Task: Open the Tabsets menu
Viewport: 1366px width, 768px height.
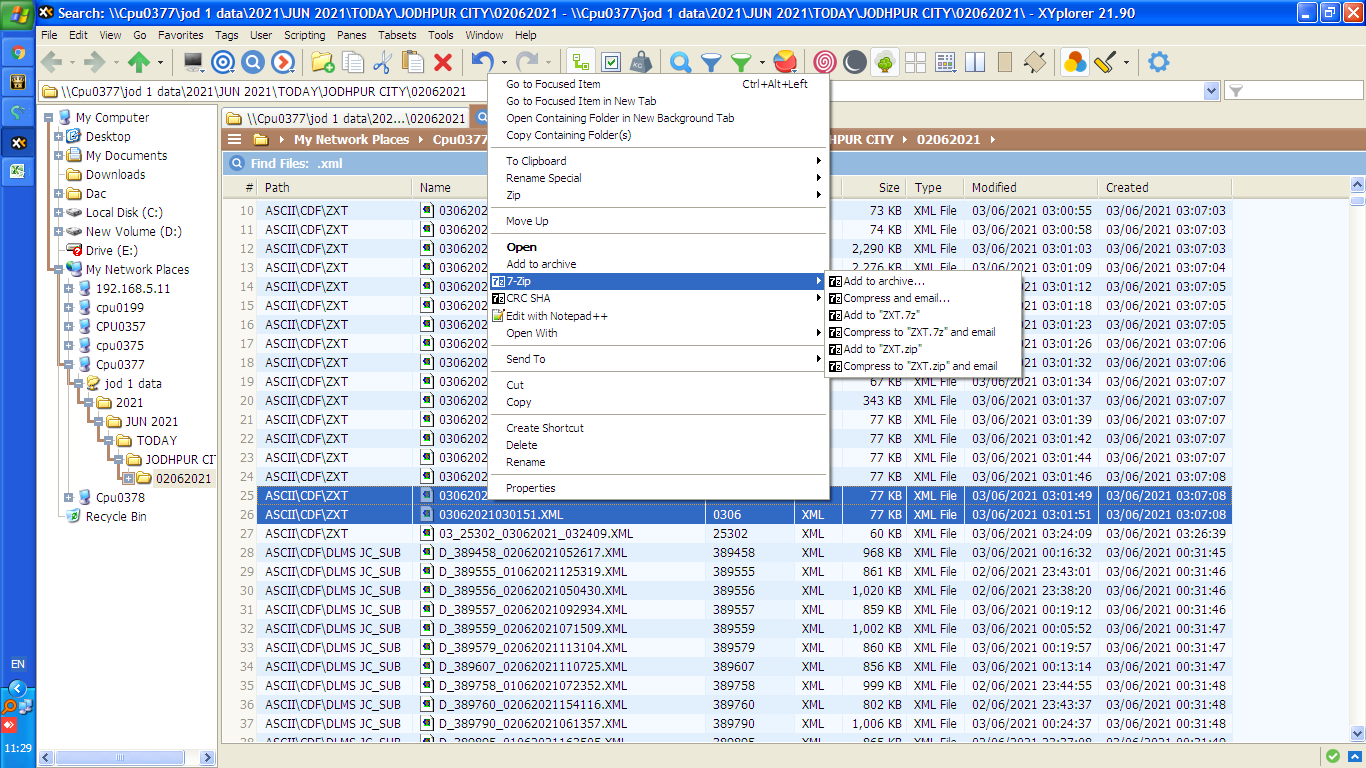Action: 398,35
